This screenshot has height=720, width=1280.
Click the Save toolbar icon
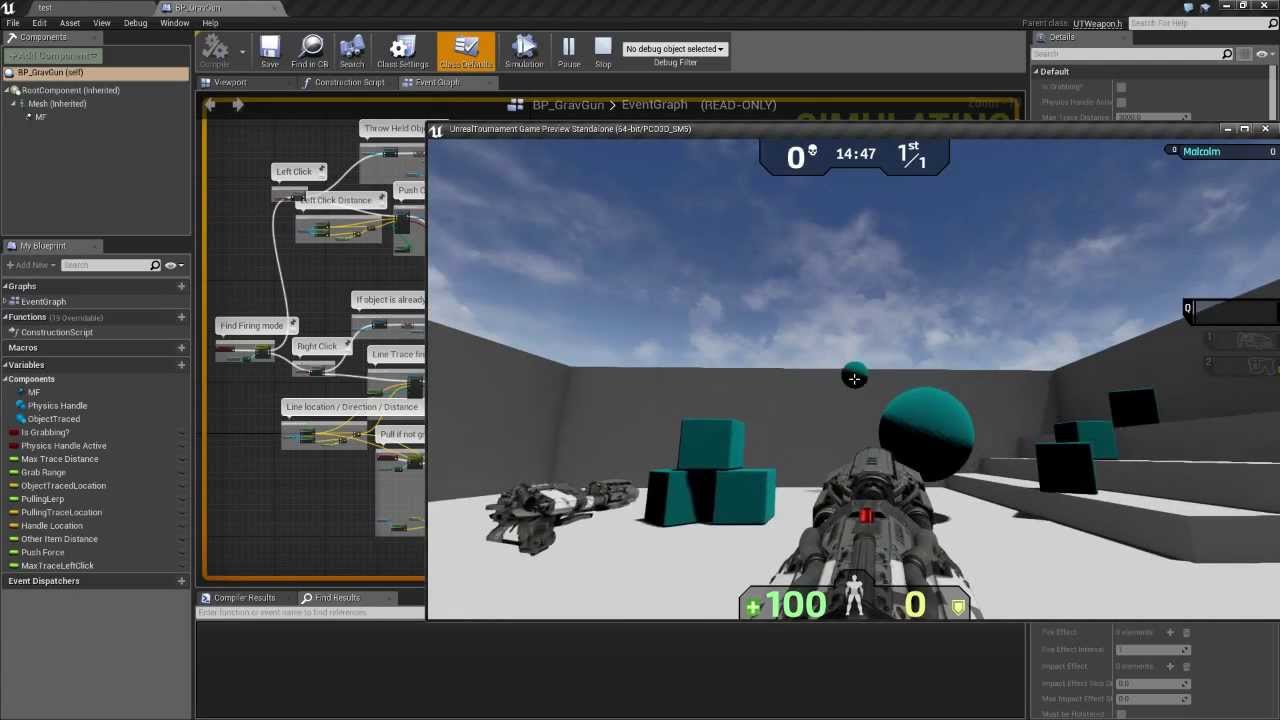(x=270, y=52)
